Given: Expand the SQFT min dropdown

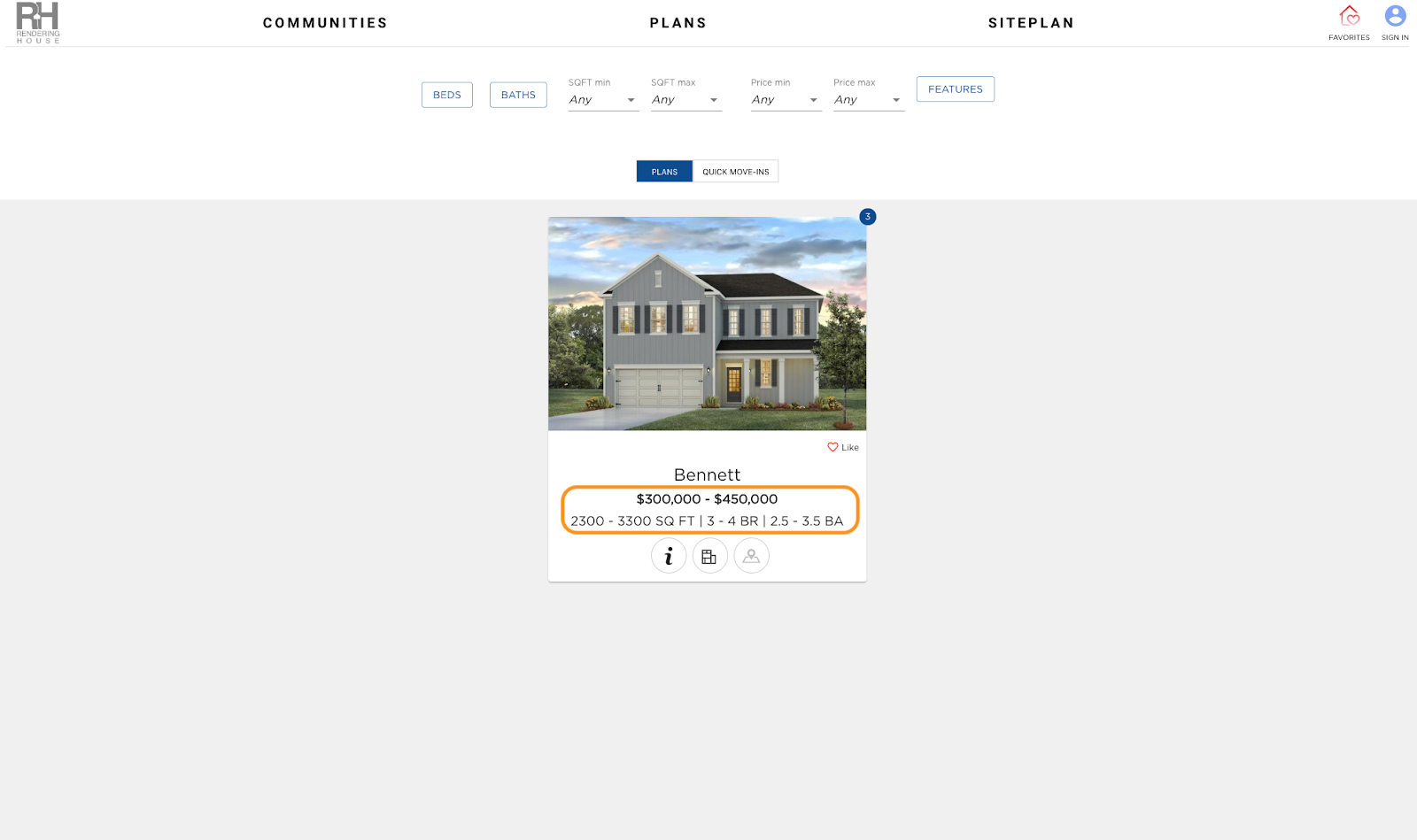Looking at the screenshot, I should (x=603, y=100).
